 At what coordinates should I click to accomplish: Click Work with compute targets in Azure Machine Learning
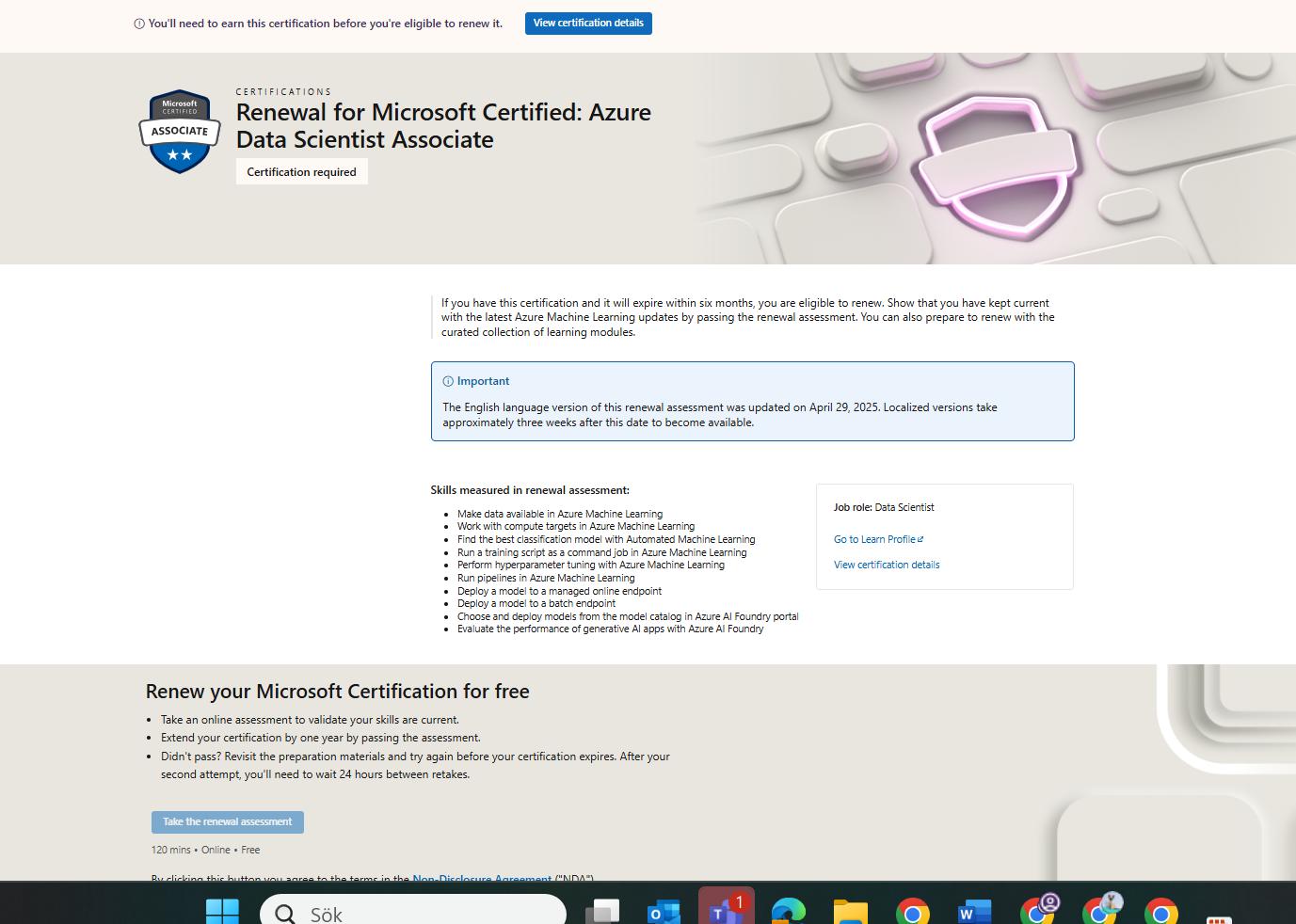click(x=576, y=526)
